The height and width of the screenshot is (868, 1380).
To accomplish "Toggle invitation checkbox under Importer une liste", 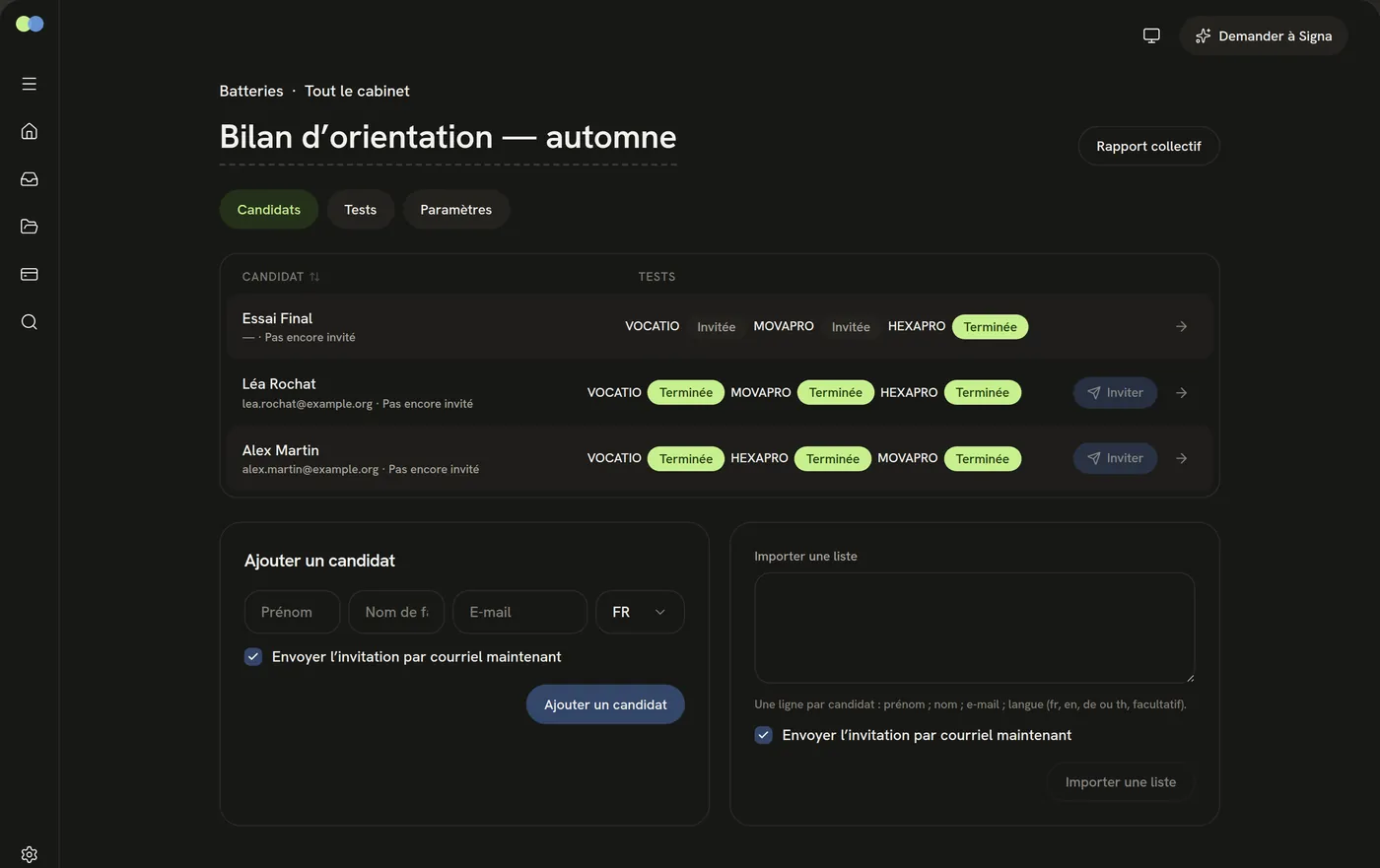I will 763,735.
